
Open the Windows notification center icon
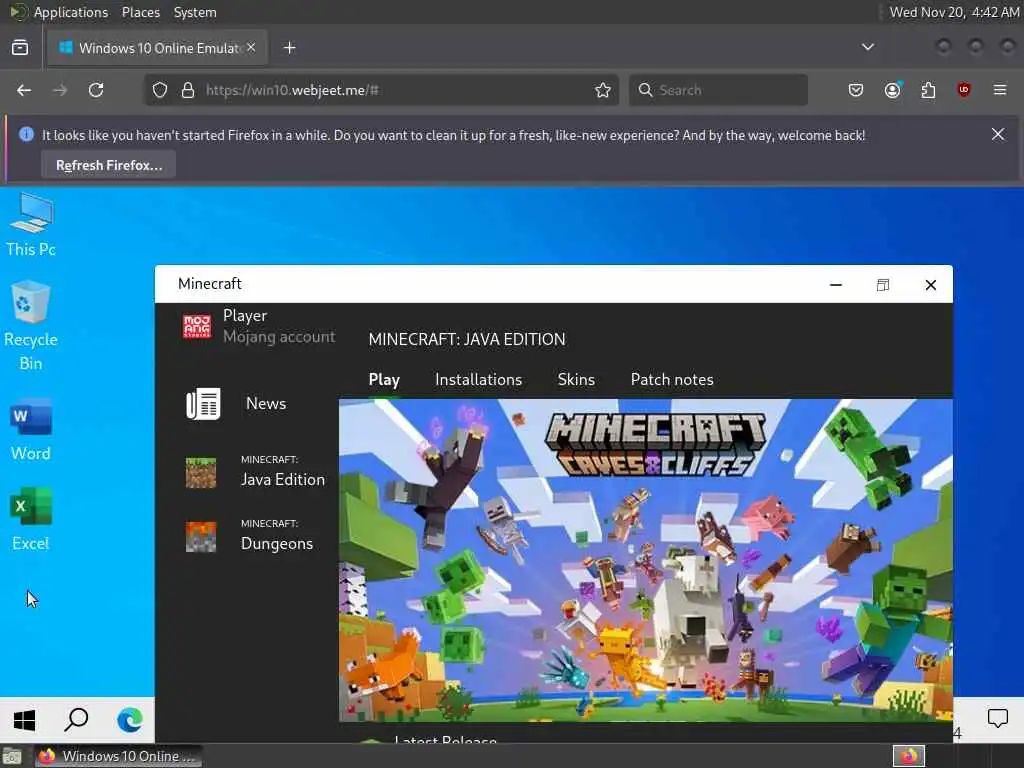tap(997, 718)
